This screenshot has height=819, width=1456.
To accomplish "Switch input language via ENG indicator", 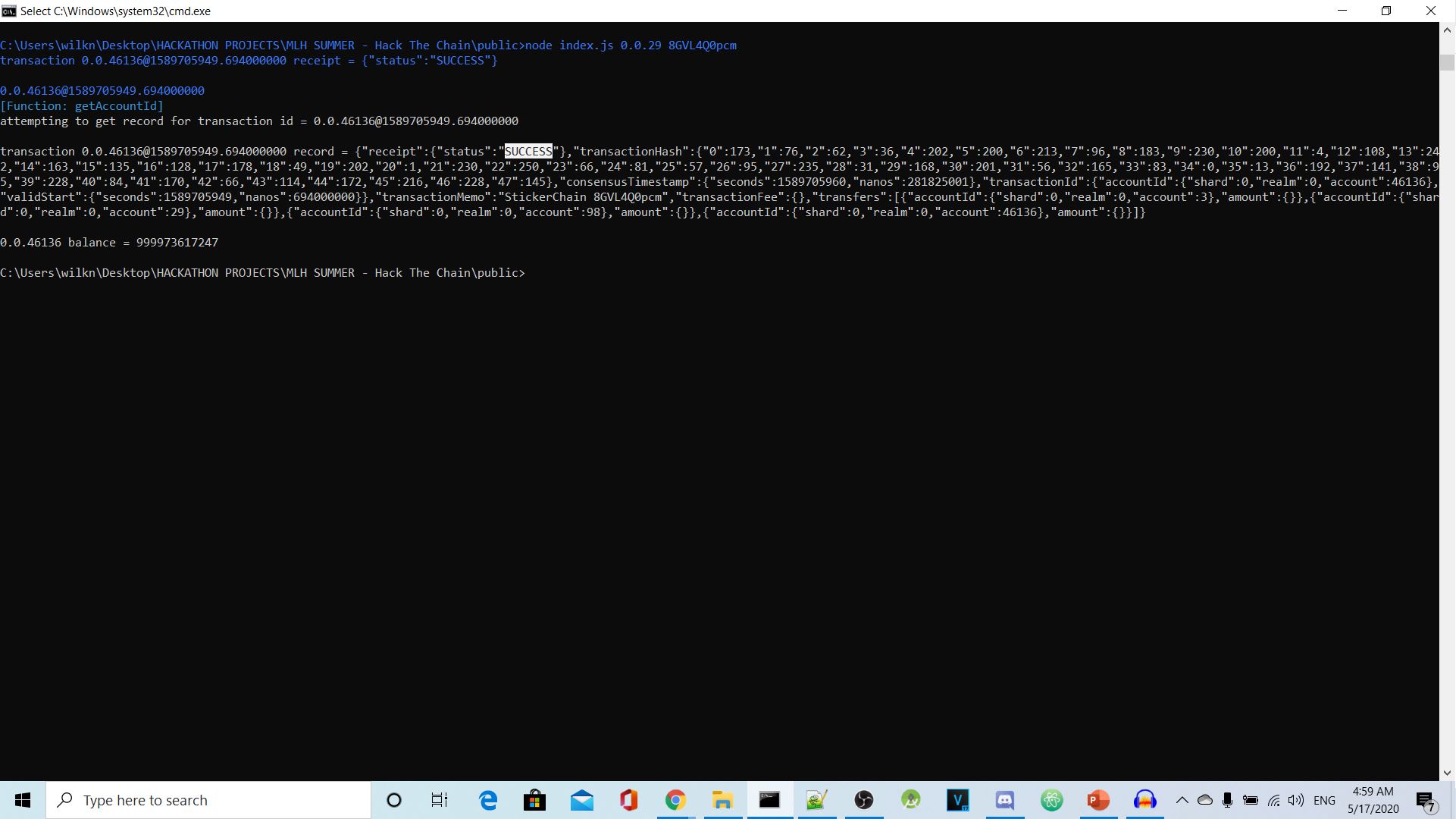I will click(1324, 800).
